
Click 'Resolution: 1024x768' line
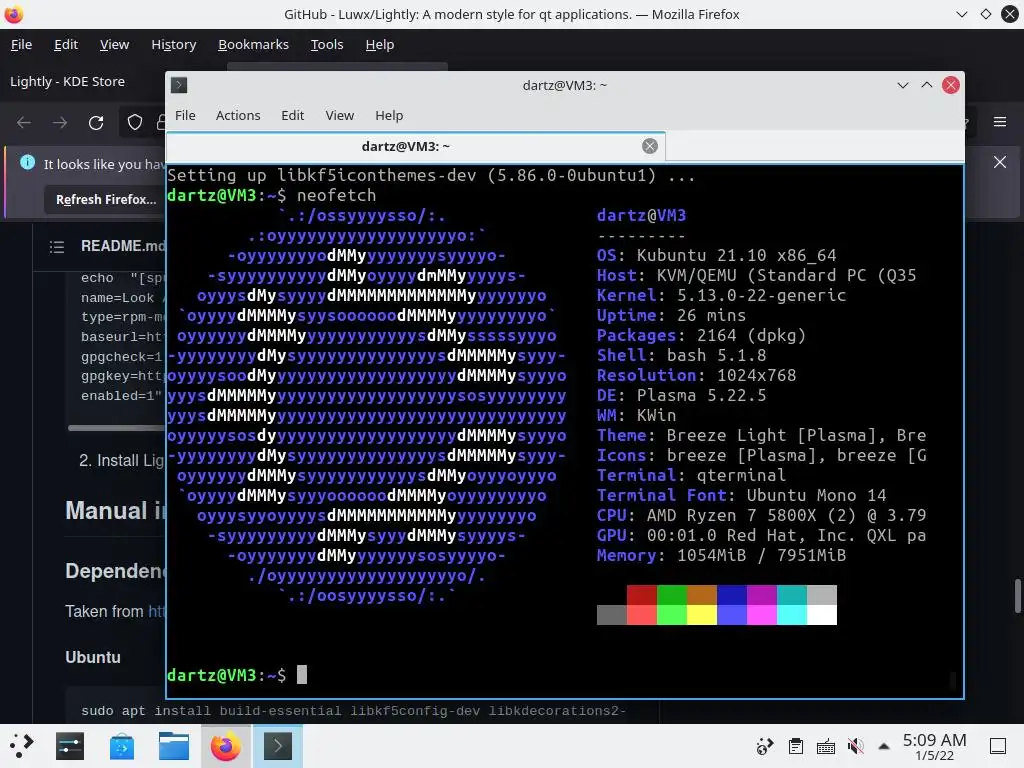[x=696, y=376]
